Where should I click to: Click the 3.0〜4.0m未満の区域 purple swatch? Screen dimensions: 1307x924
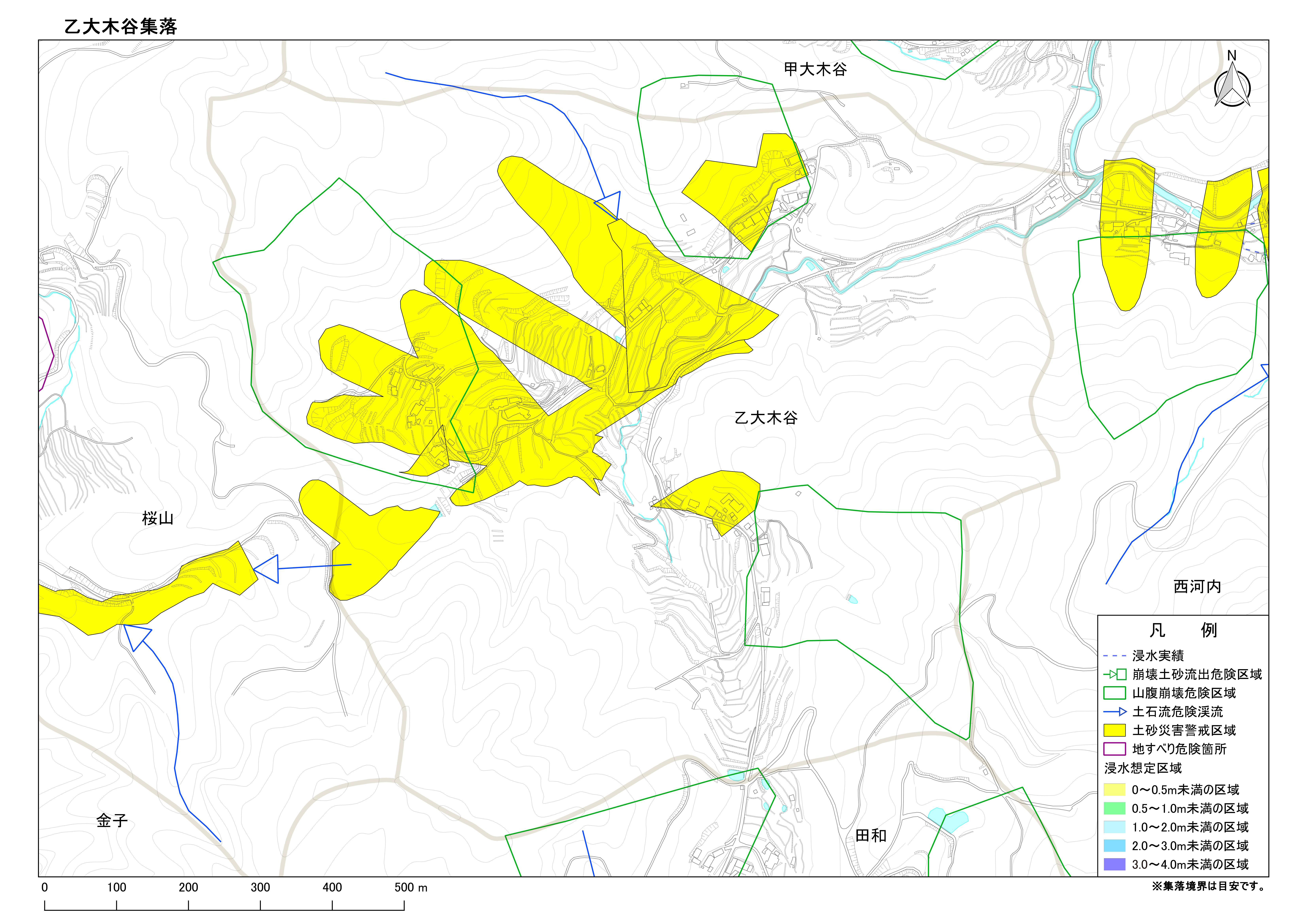pyautogui.click(x=1115, y=864)
